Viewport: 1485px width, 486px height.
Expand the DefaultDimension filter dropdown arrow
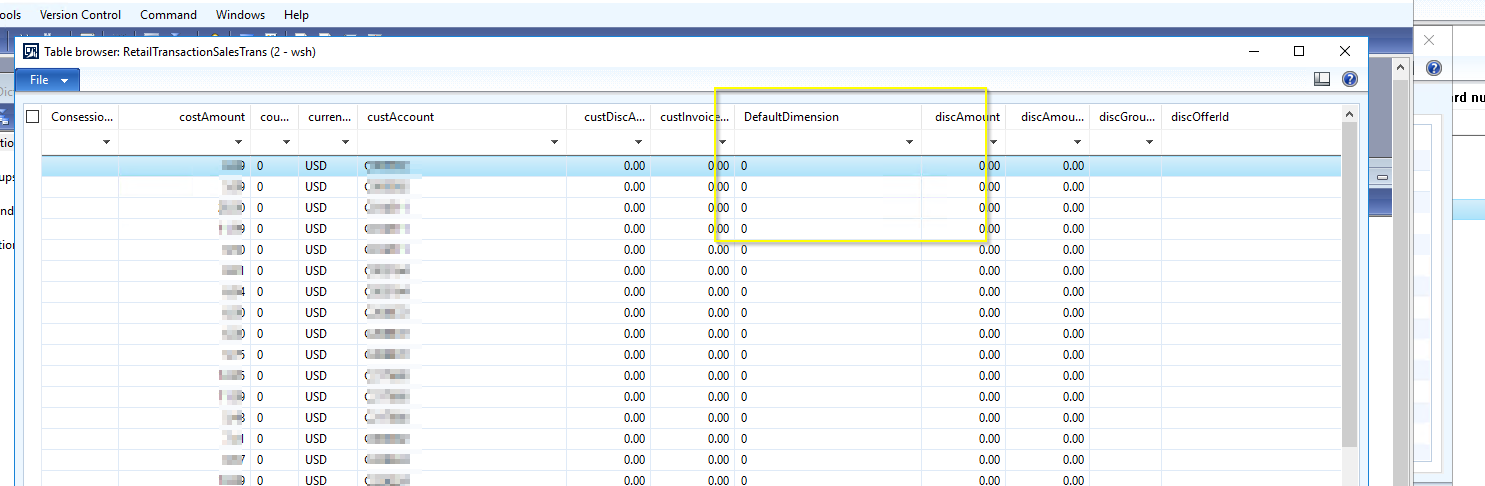click(909, 143)
